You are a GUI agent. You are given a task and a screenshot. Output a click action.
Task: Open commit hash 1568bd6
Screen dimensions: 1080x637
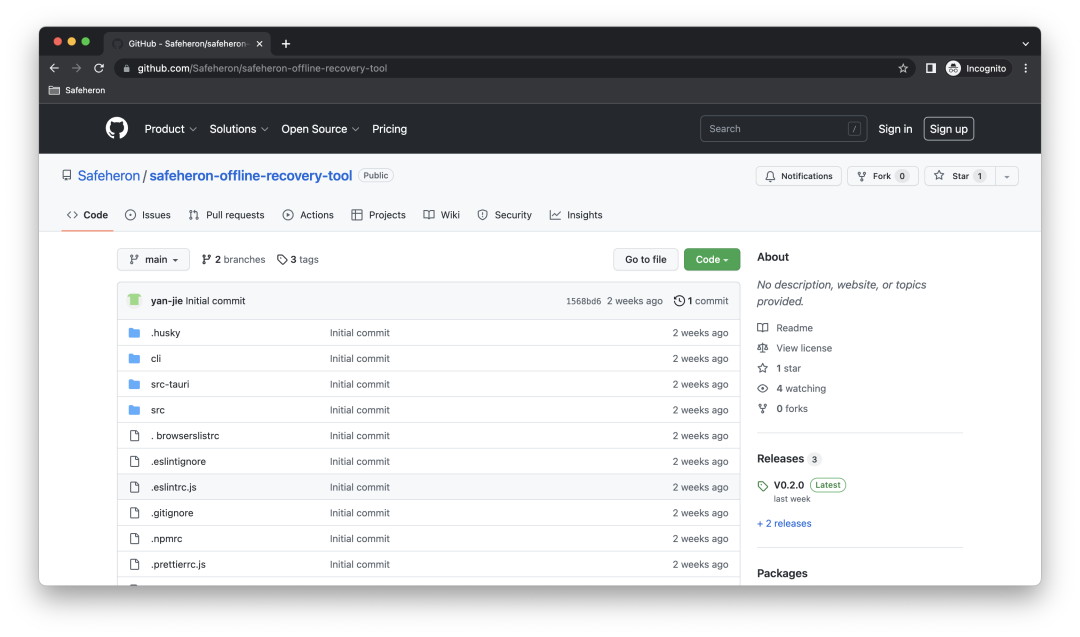(x=583, y=302)
